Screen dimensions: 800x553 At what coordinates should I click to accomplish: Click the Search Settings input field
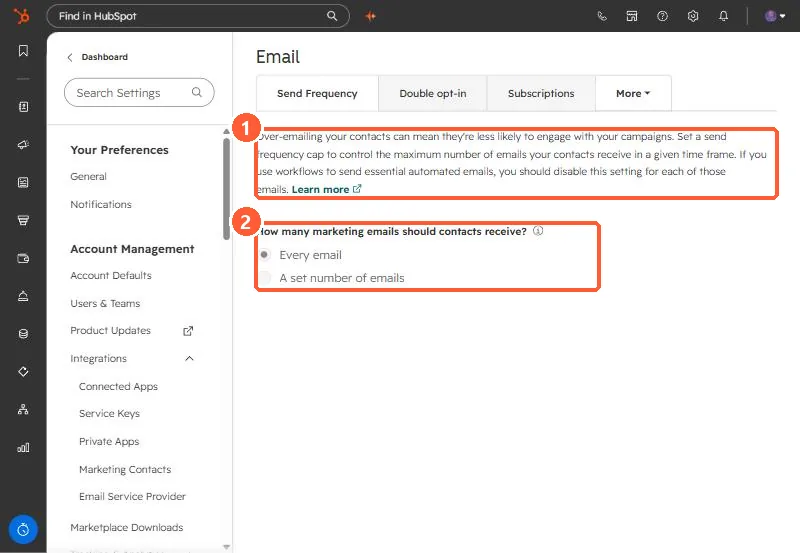pos(139,92)
